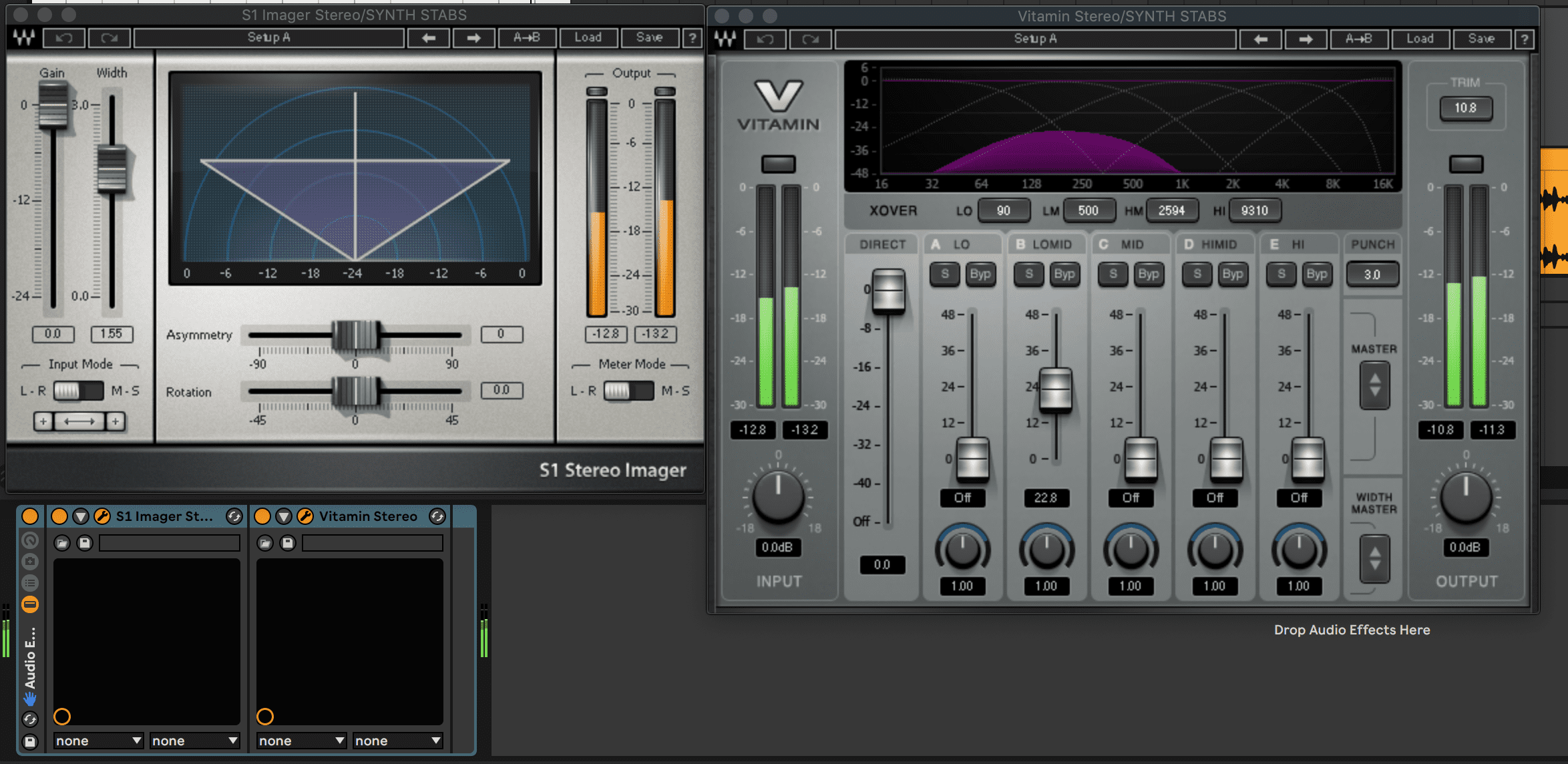
Task: Save preset via S1 Imager device disk icon
Action: pos(85,543)
